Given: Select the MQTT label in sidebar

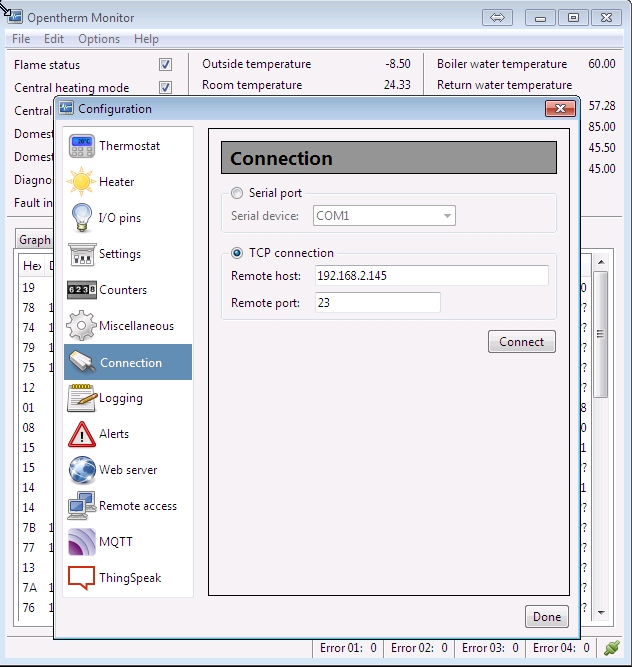Looking at the screenshot, I should click(116, 542).
